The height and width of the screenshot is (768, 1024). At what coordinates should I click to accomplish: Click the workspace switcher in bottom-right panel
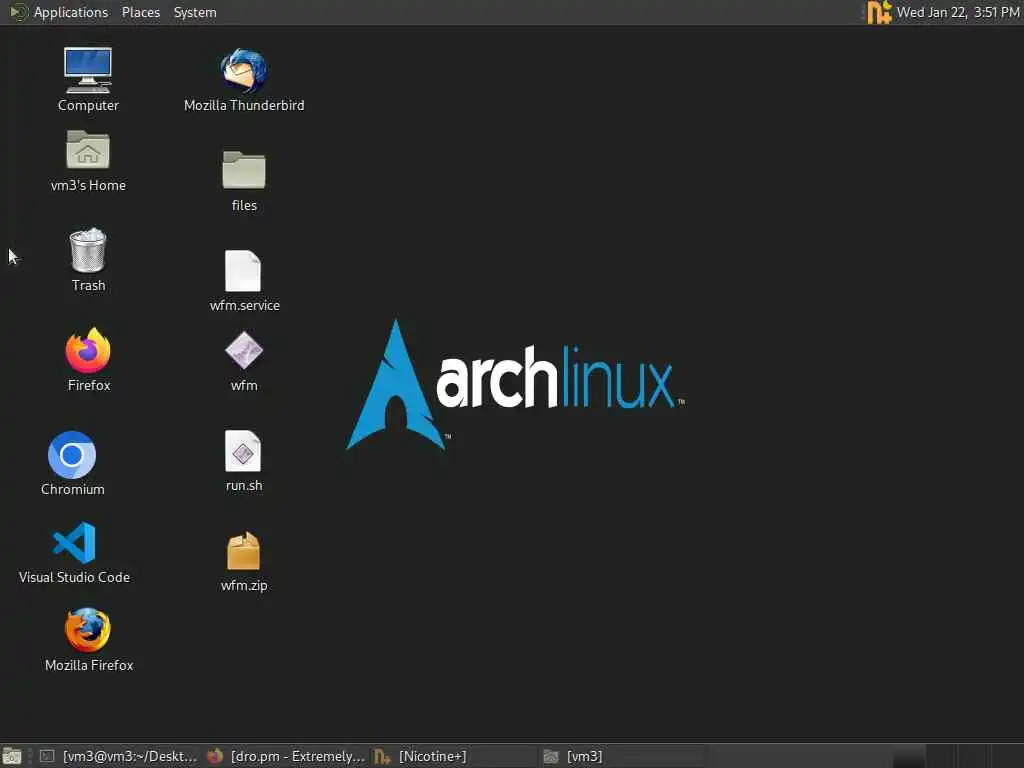pos(957,756)
